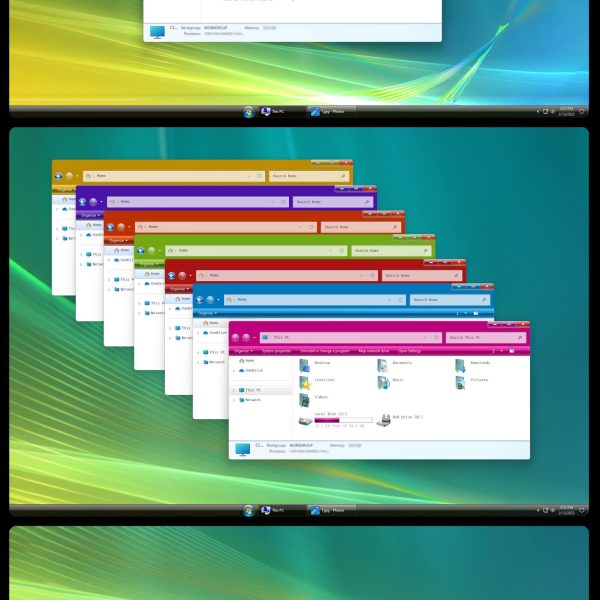
Task: Click the change view icon in pink window toolbar
Action: [x=494, y=351]
